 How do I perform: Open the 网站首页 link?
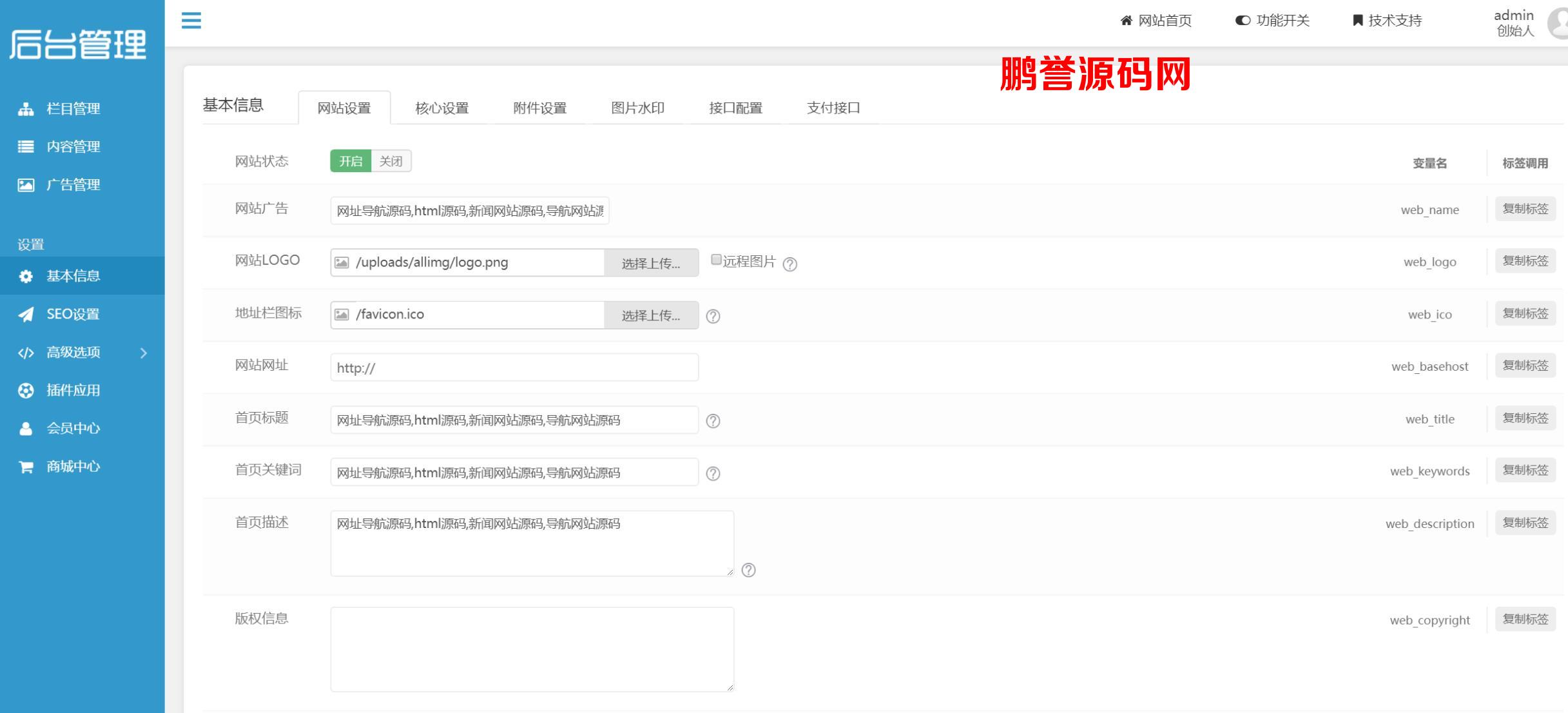(x=1156, y=21)
